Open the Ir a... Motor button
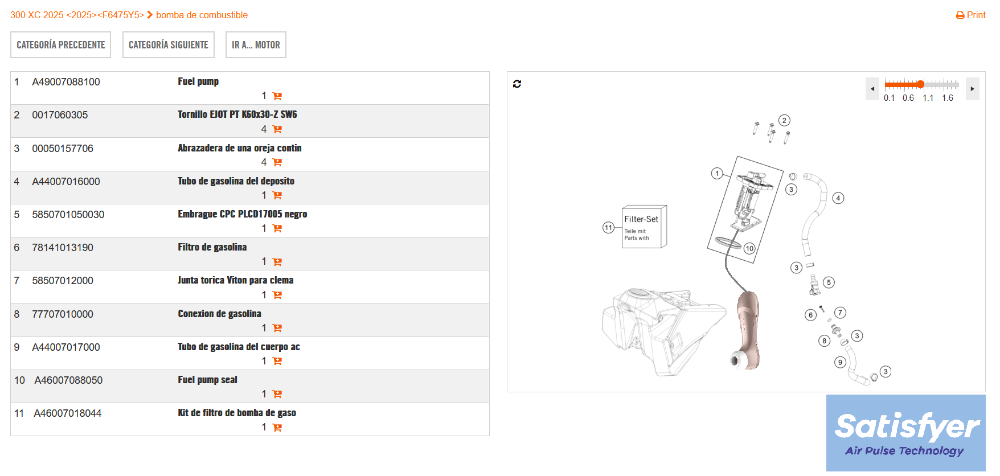The width and height of the screenshot is (1000, 476). 256,45
